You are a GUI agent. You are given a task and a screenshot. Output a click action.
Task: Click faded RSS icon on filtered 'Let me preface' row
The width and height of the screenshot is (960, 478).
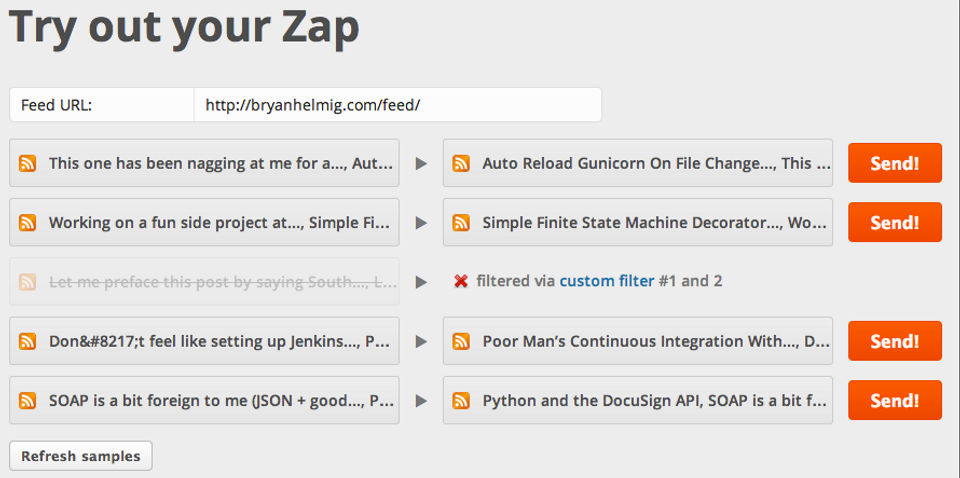29,282
